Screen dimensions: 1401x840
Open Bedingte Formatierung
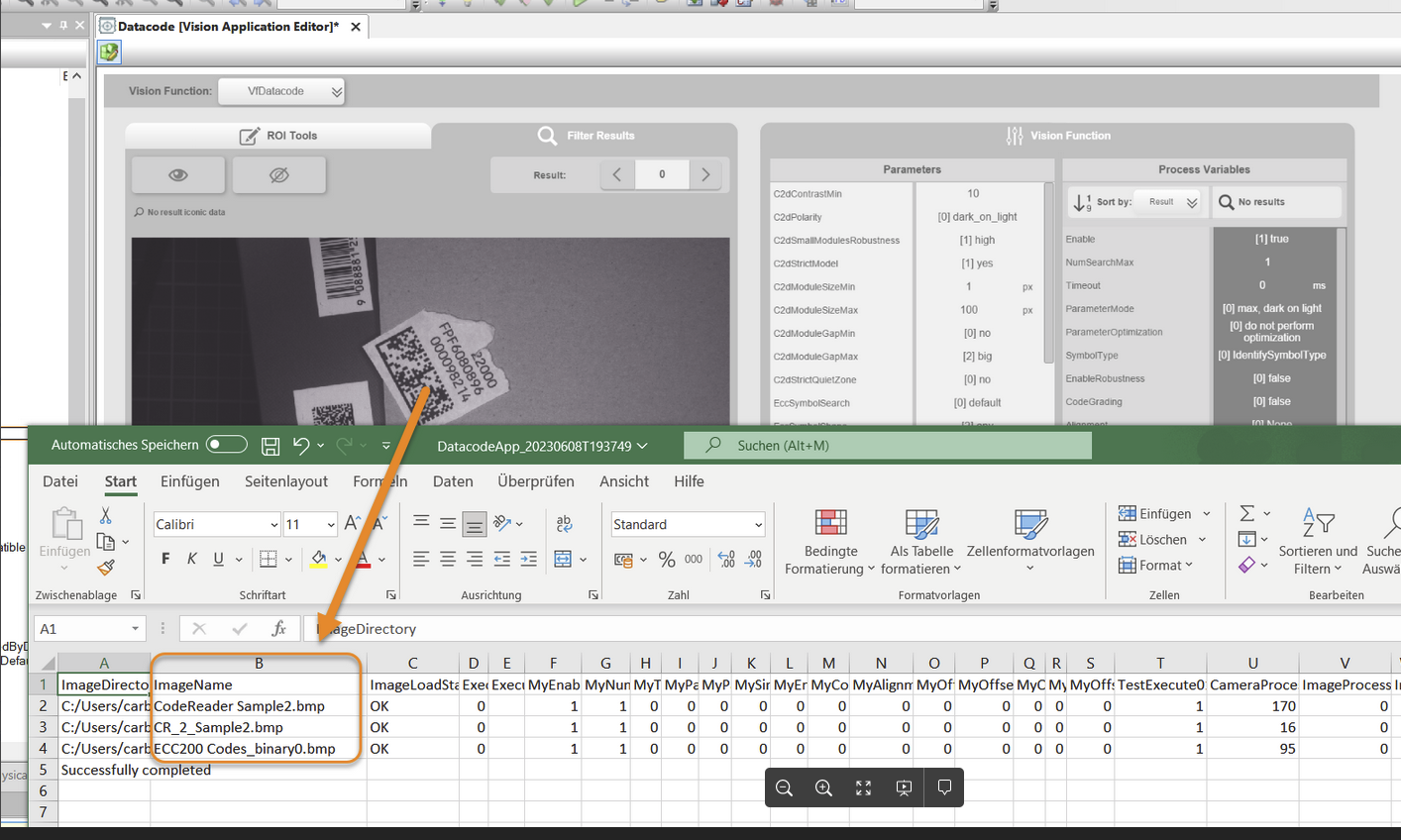coord(830,541)
